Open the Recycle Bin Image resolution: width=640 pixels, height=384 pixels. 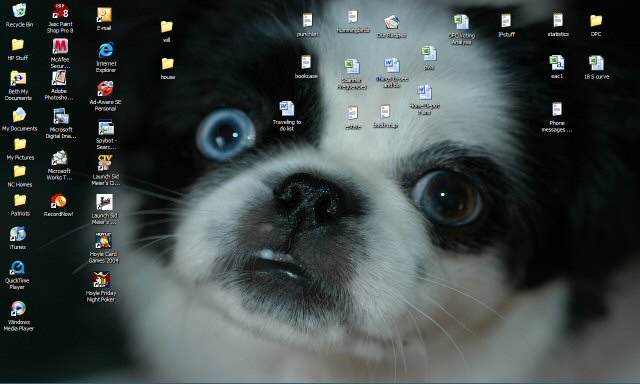[19, 11]
